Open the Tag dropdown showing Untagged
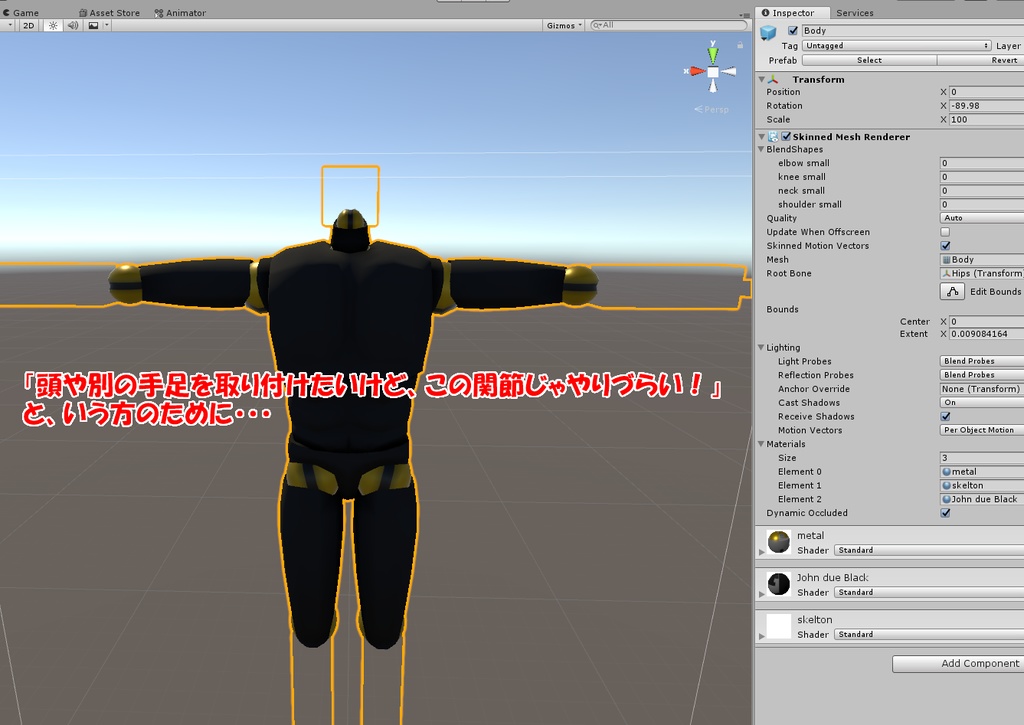The image size is (1024, 725). pos(895,45)
